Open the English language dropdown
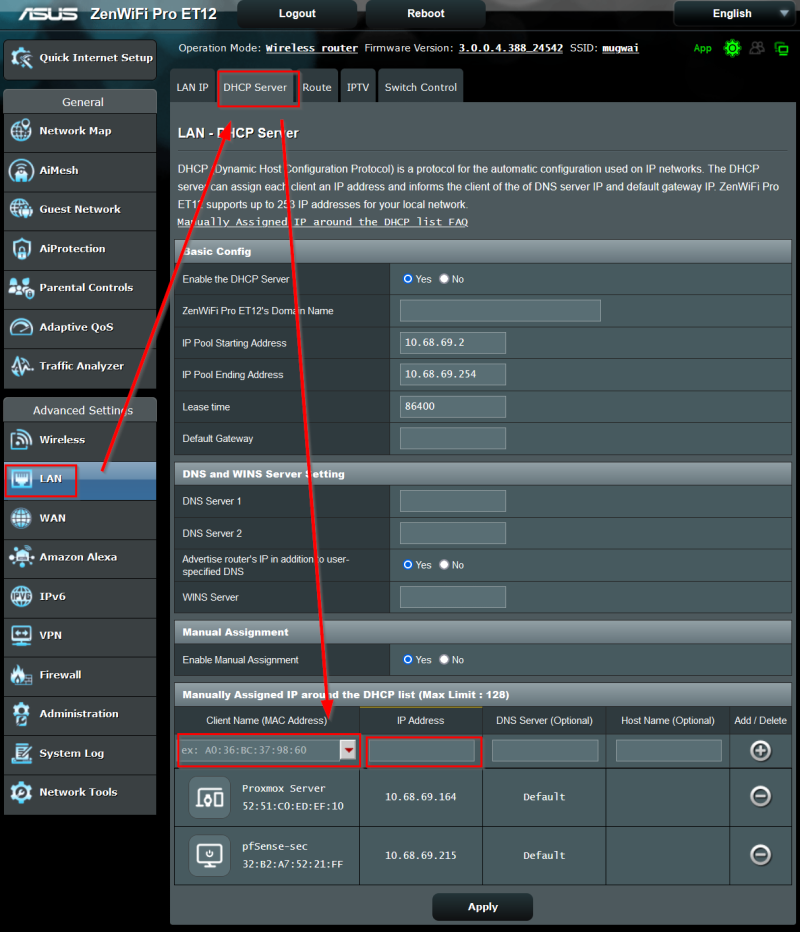Image resolution: width=800 pixels, height=932 pixels. coord(736,14)
